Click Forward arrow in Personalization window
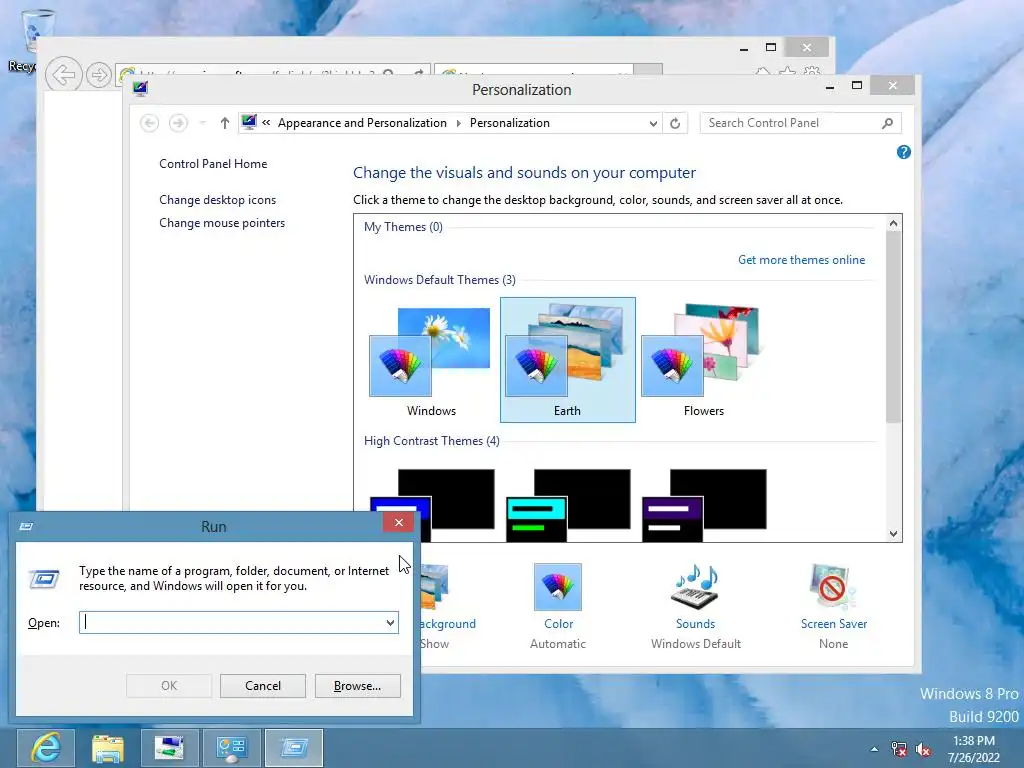 point(178,123)
